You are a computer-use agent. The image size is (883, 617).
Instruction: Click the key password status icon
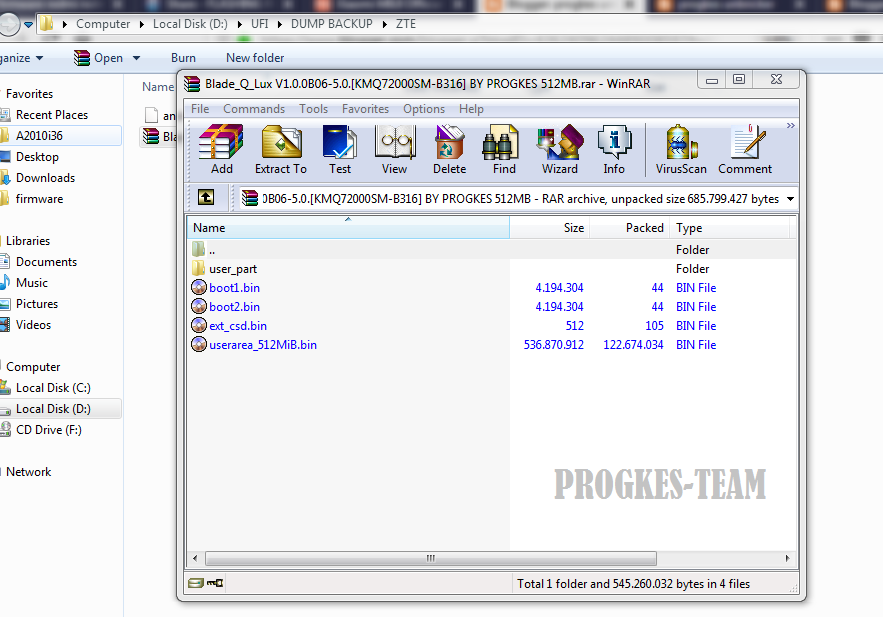[x=215, y=583]
